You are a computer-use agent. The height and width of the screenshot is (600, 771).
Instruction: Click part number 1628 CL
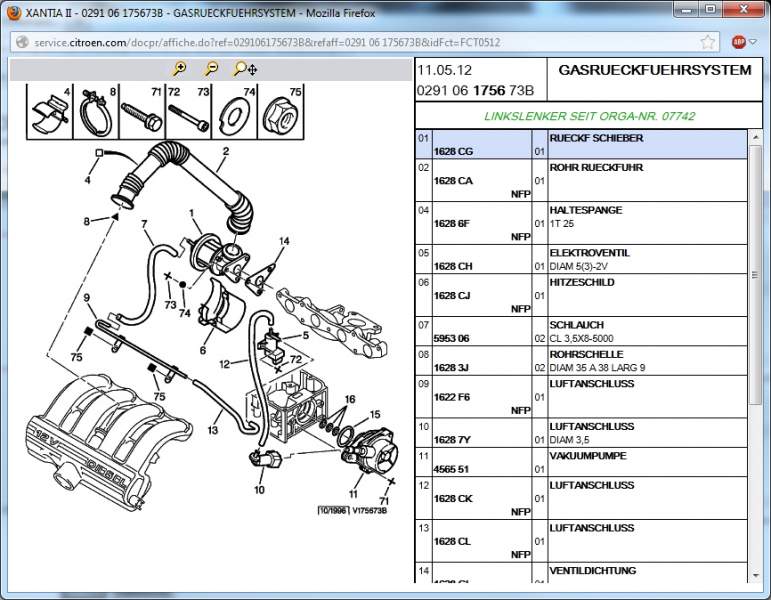pyautogui.click(x=452, y=541)
